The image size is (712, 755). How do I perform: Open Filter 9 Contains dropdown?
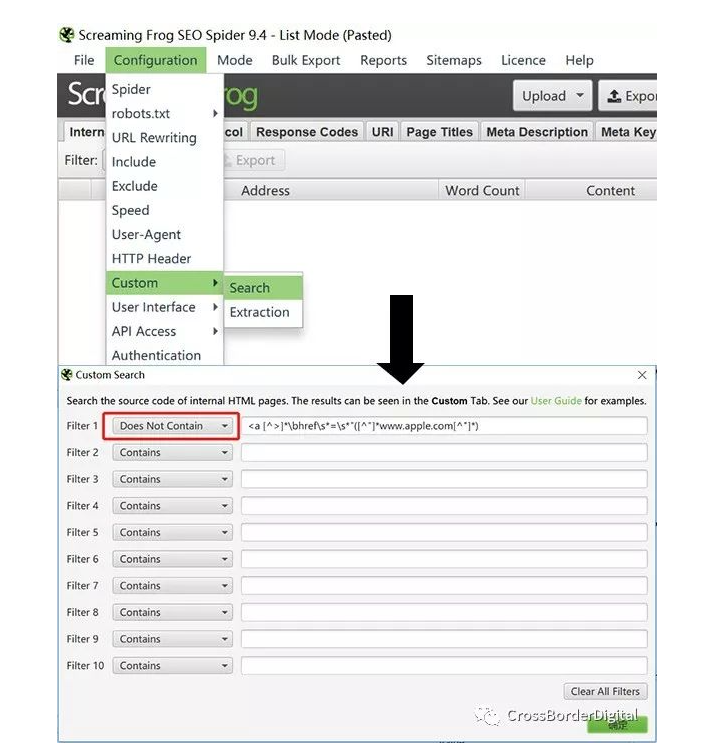pos(172,639)
